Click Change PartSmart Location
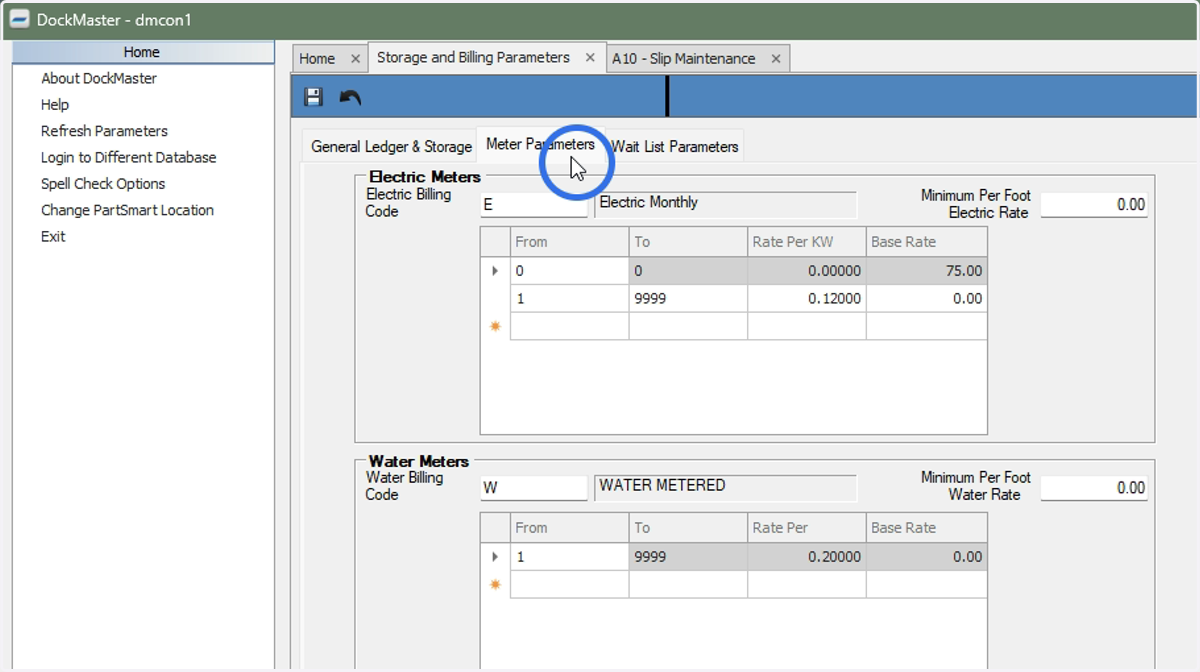The image size is (1200, 672). [x=127, y=210]
